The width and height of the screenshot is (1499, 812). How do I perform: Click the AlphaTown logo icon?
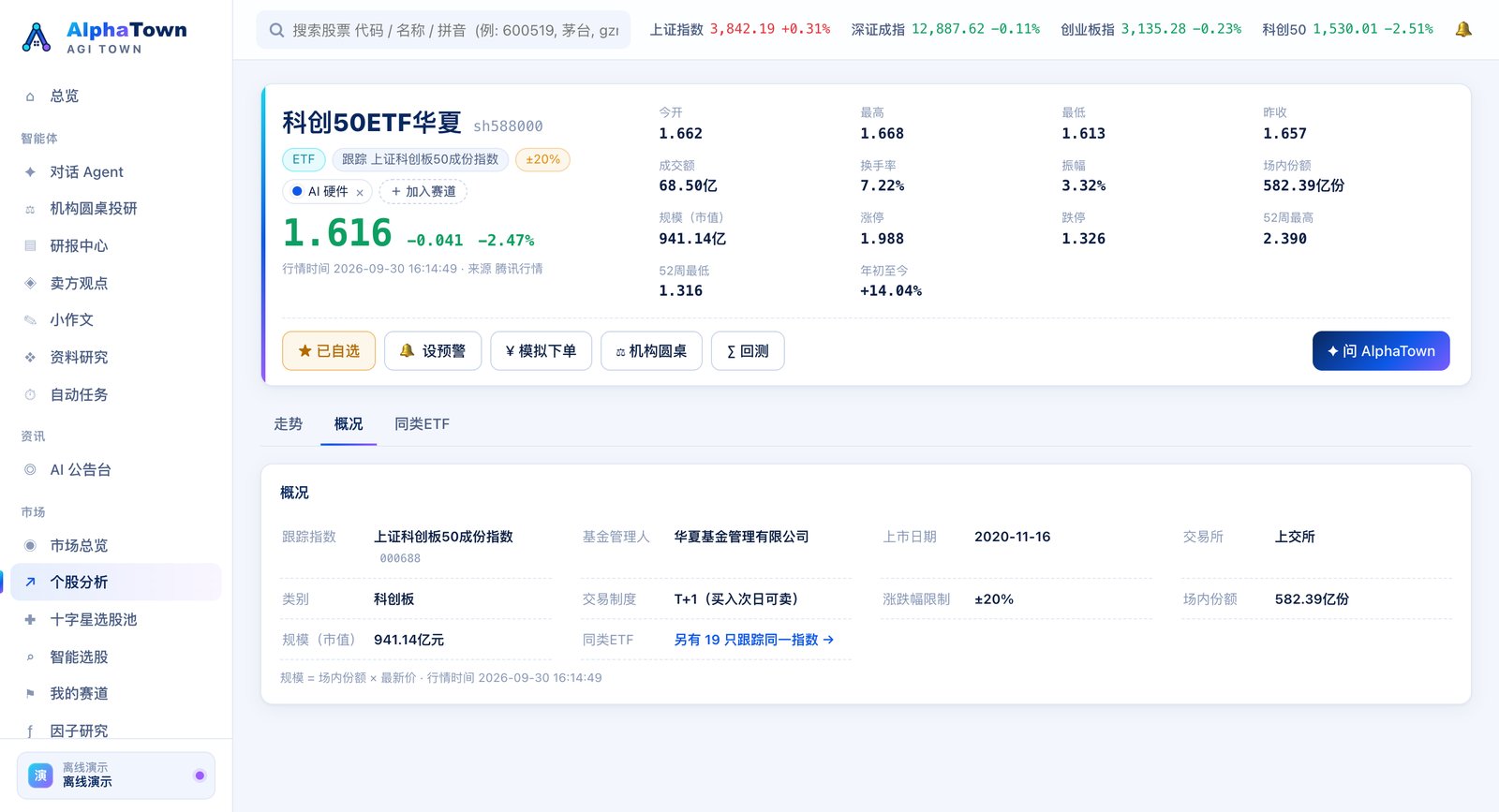(x=37, y=37)
